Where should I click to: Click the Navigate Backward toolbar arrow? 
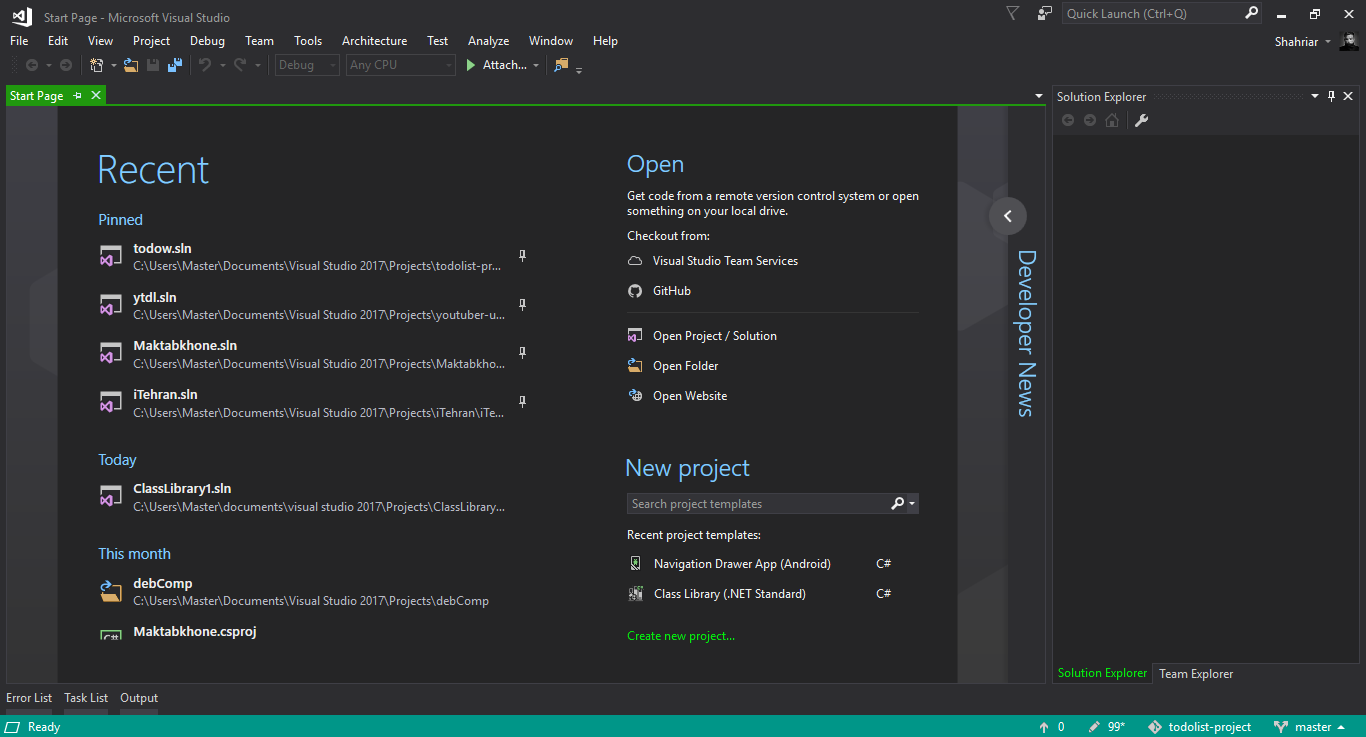tap(32, 65)
